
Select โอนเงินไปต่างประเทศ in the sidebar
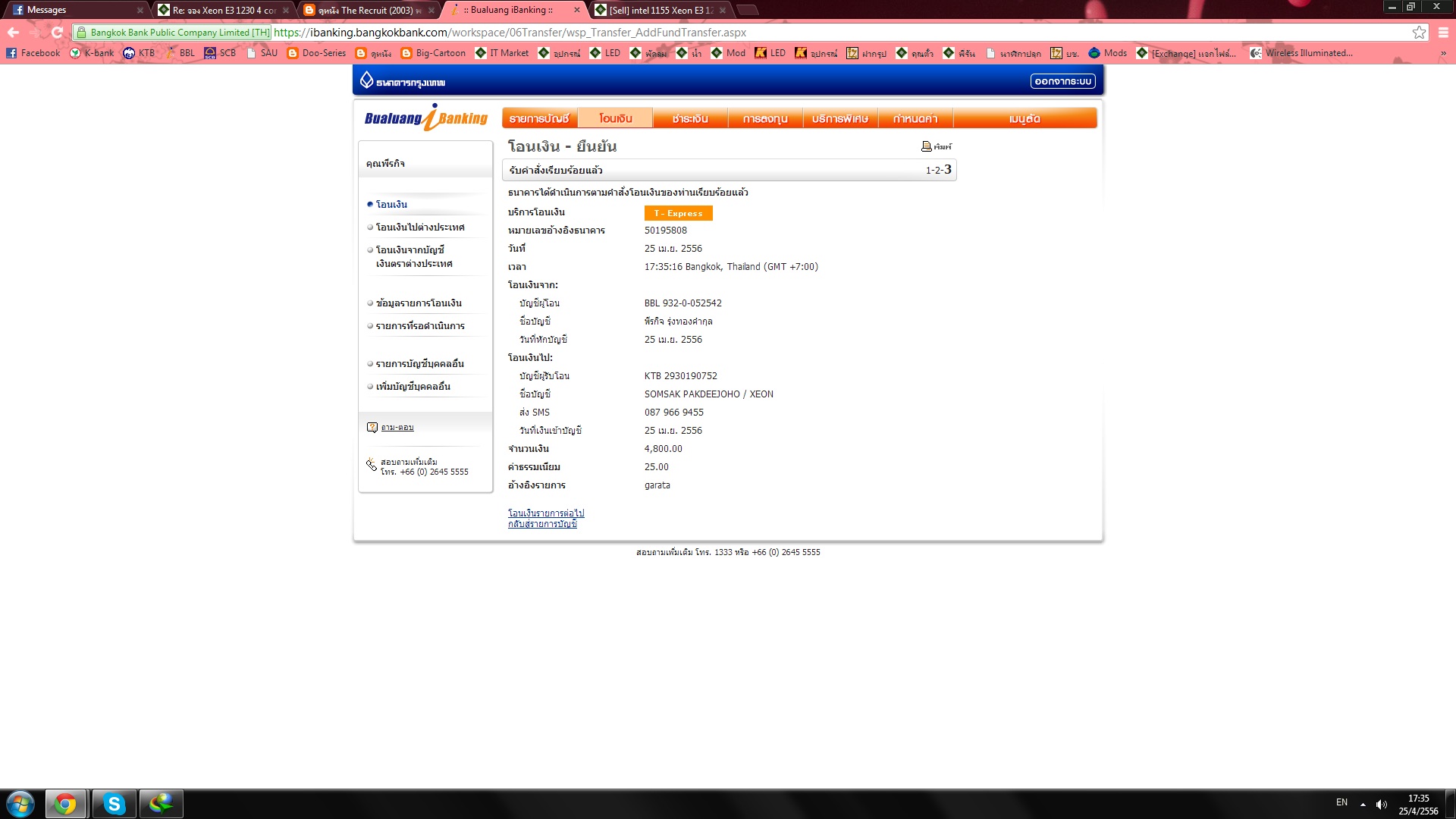coord(420,227)
